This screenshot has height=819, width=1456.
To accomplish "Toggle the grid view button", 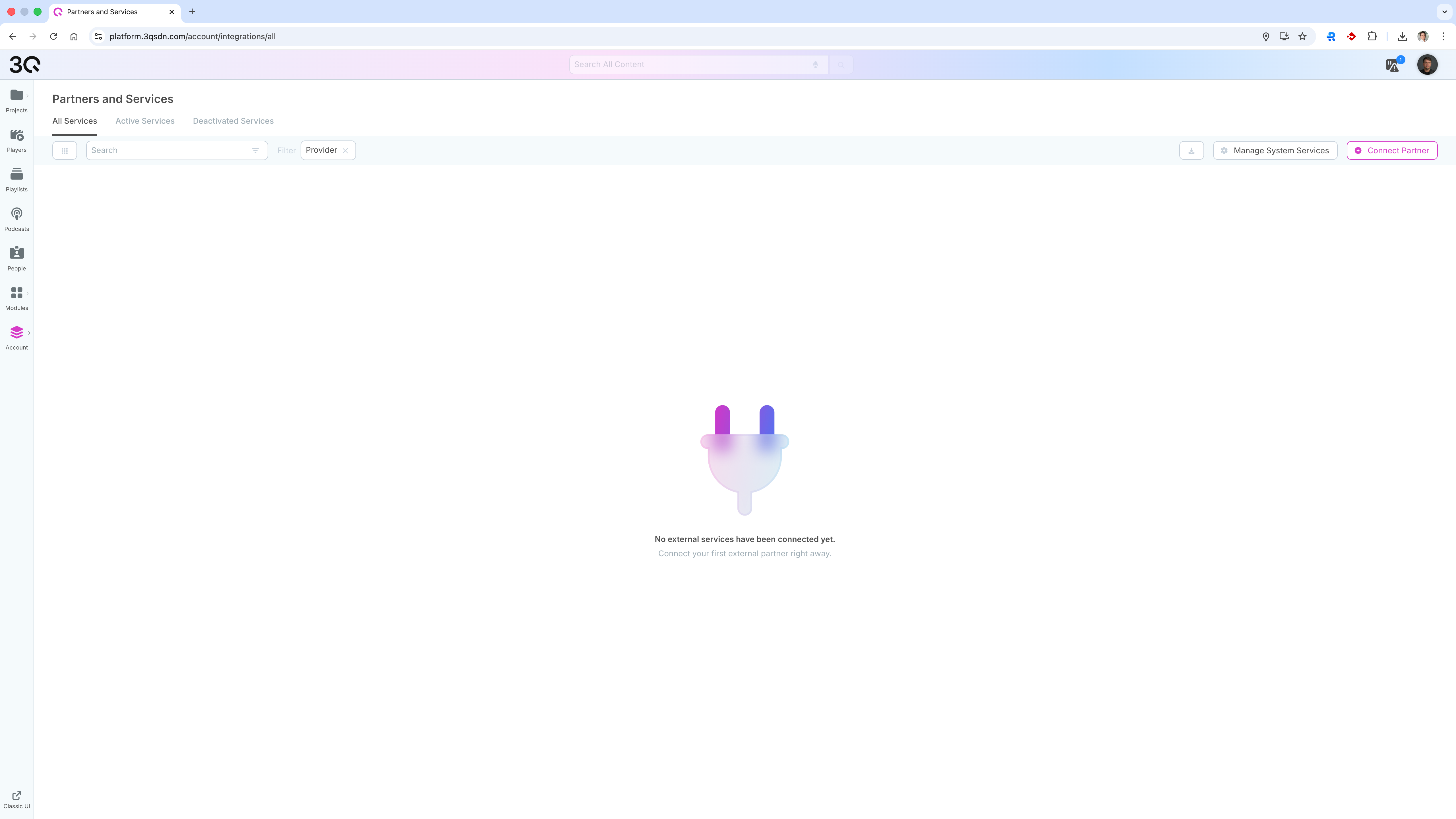I will pyautogui.click(x=65, y=150).
